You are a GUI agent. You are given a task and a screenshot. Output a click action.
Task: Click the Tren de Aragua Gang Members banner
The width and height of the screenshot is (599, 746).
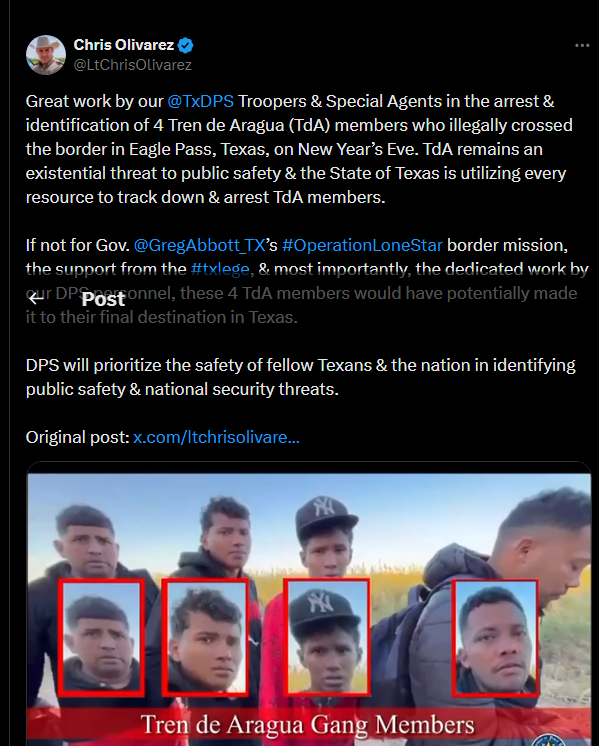tap(308, 725)
